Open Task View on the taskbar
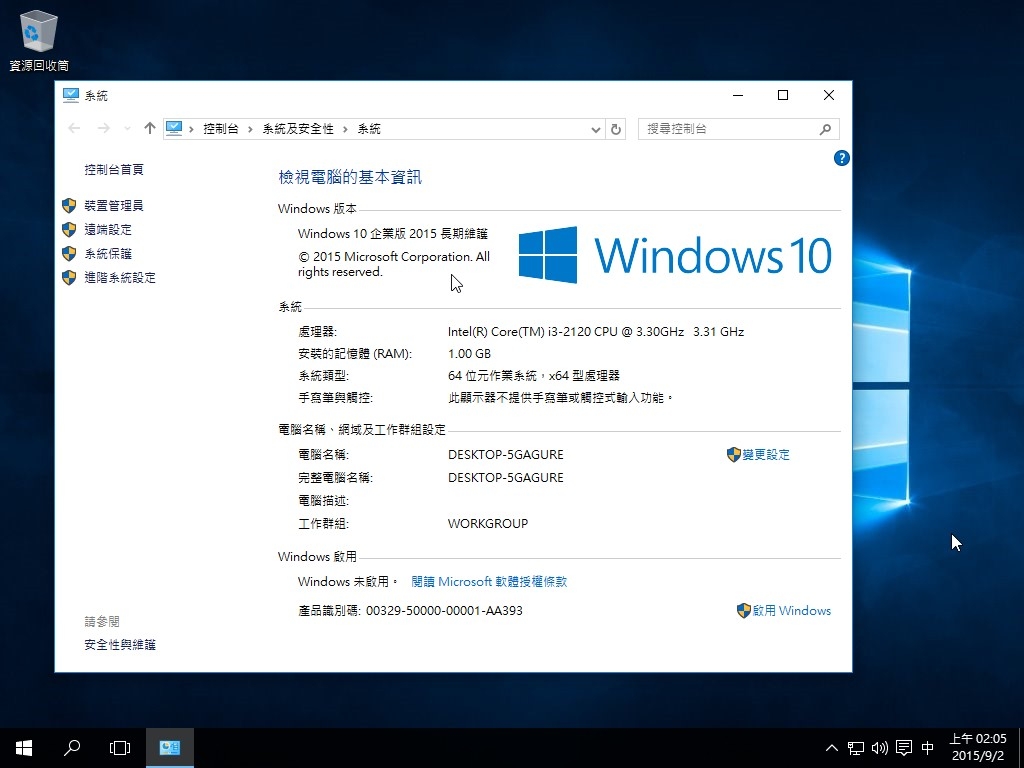 120,748
